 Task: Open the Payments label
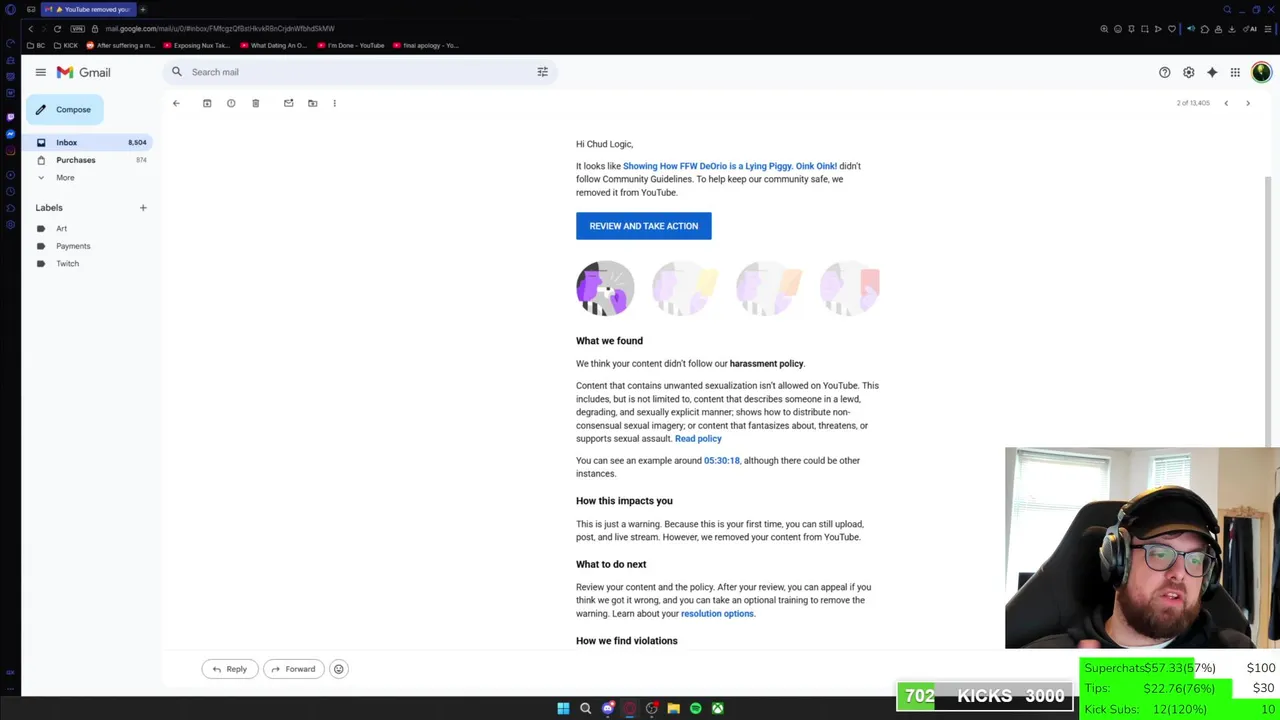coord(73,246)
